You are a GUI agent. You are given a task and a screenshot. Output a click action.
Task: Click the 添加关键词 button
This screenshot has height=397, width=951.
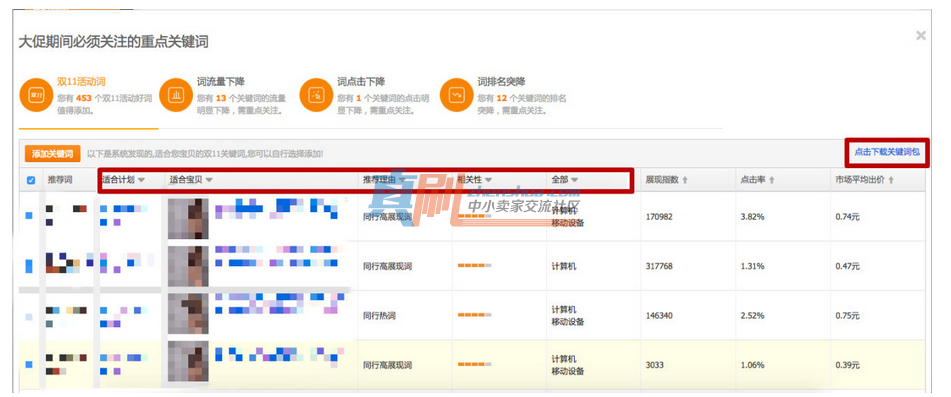[x=53, y=154]
